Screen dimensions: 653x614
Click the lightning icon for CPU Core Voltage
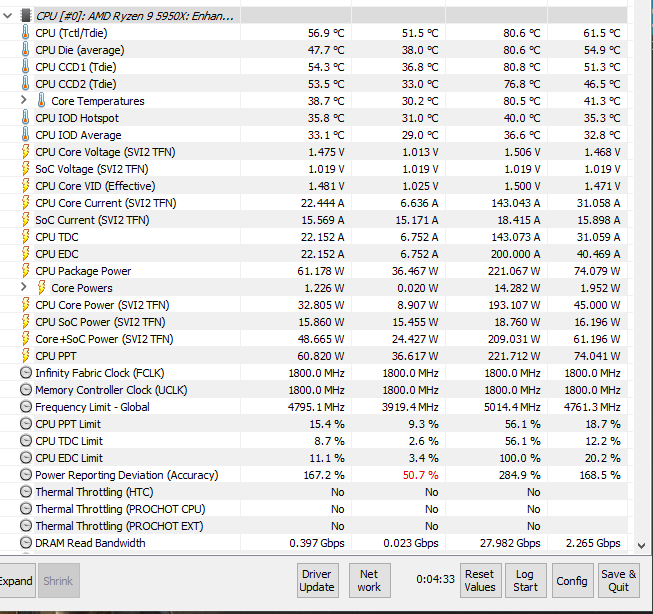[25, 152]
